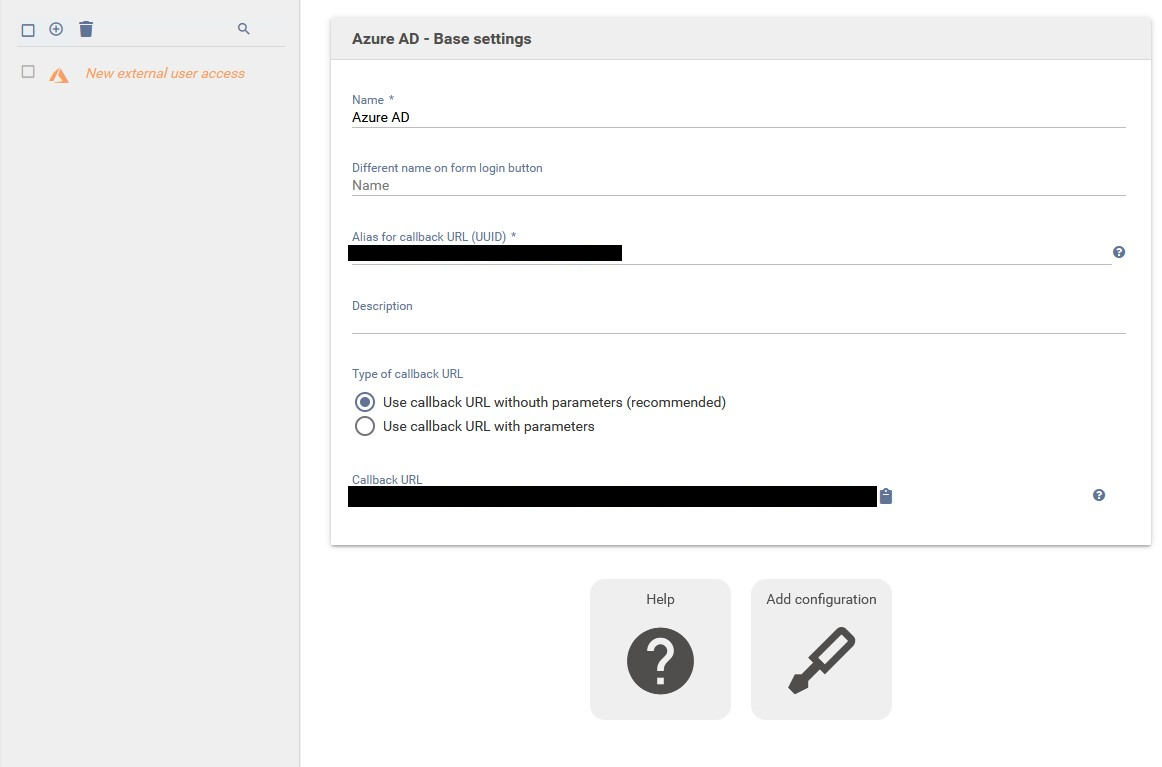Click the Alias for callback URL field
Screen dimensions: 1162x767
point(730,253)
